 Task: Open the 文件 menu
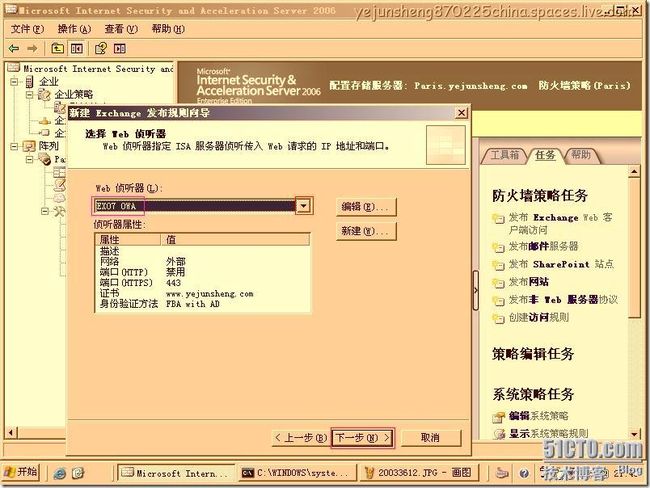pos(27,29)
